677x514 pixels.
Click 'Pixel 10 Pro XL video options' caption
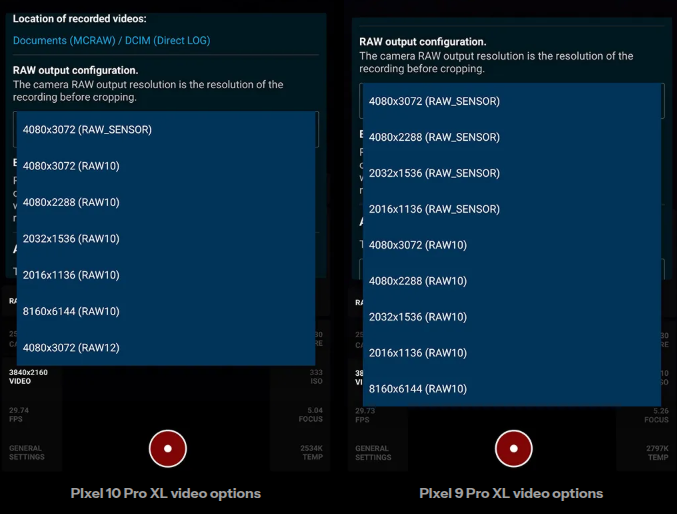165,493
